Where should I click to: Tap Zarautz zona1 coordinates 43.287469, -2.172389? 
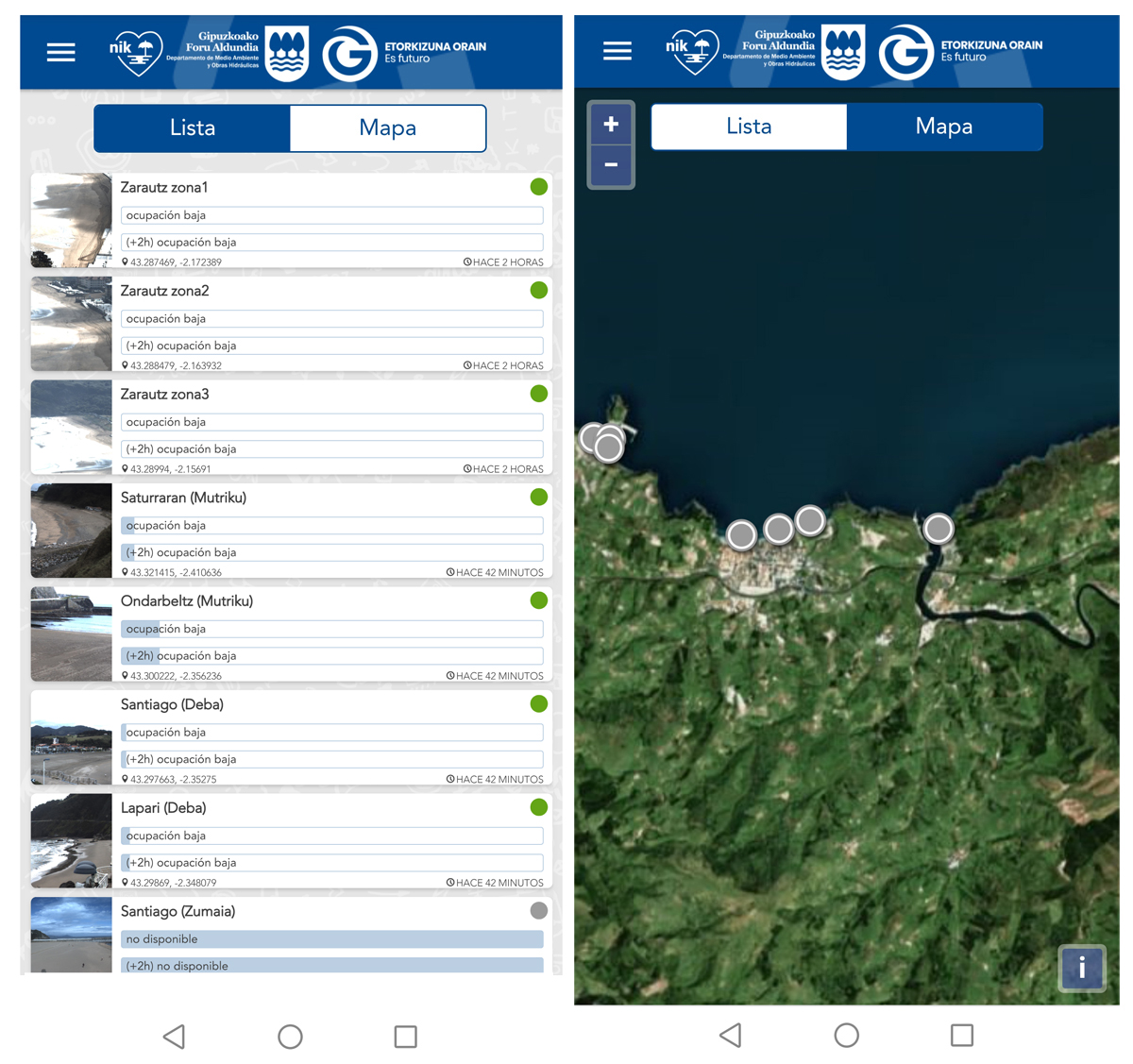click(x=172, y=262)
